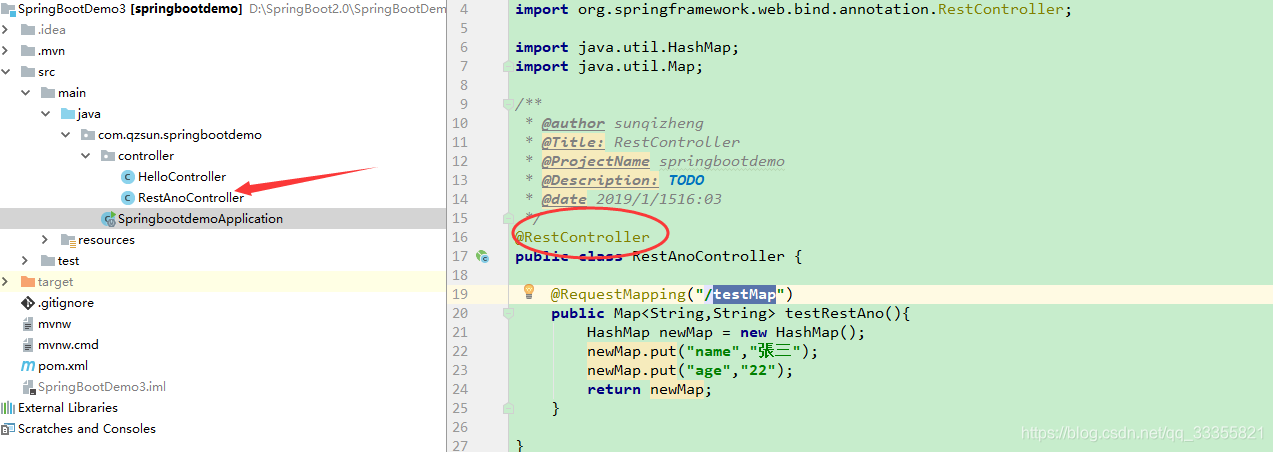
Task: Select pom.xml in the project tree
Action: [63, 366]
